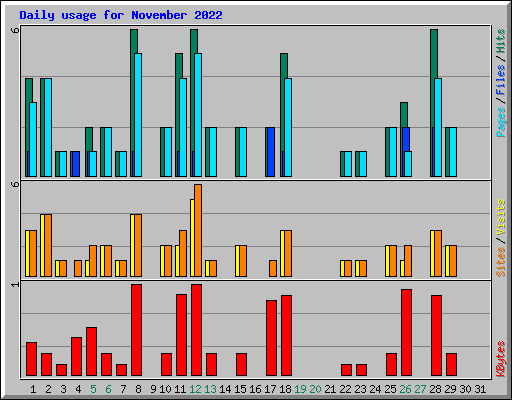This screenshot has width=512, height=400.
Task: Click the day 12 label on x-axis
Action: [x=195, y=389]
